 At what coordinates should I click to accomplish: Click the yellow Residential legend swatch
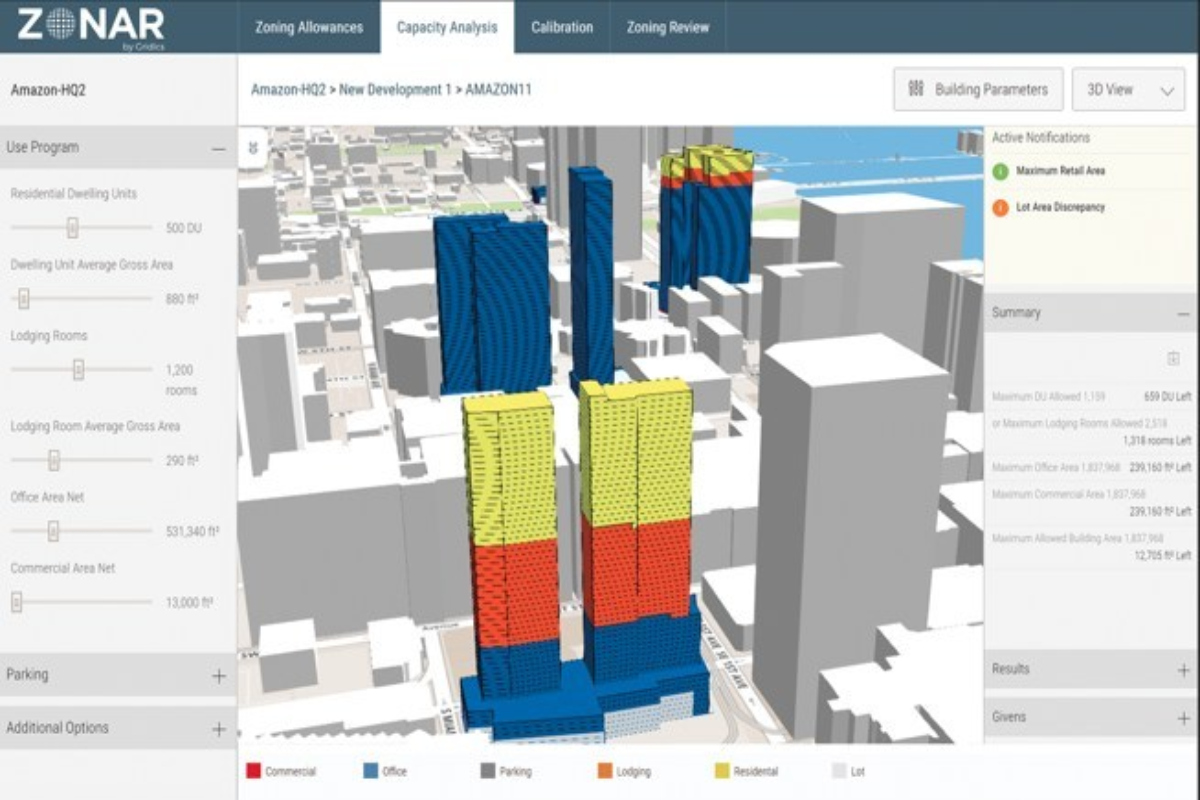[723, 771]
